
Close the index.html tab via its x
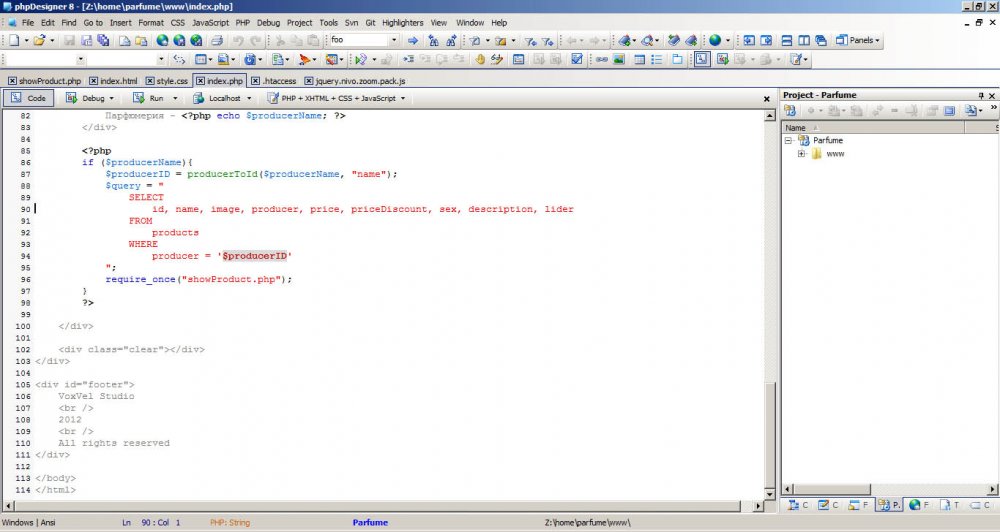[x=93, y=81]
